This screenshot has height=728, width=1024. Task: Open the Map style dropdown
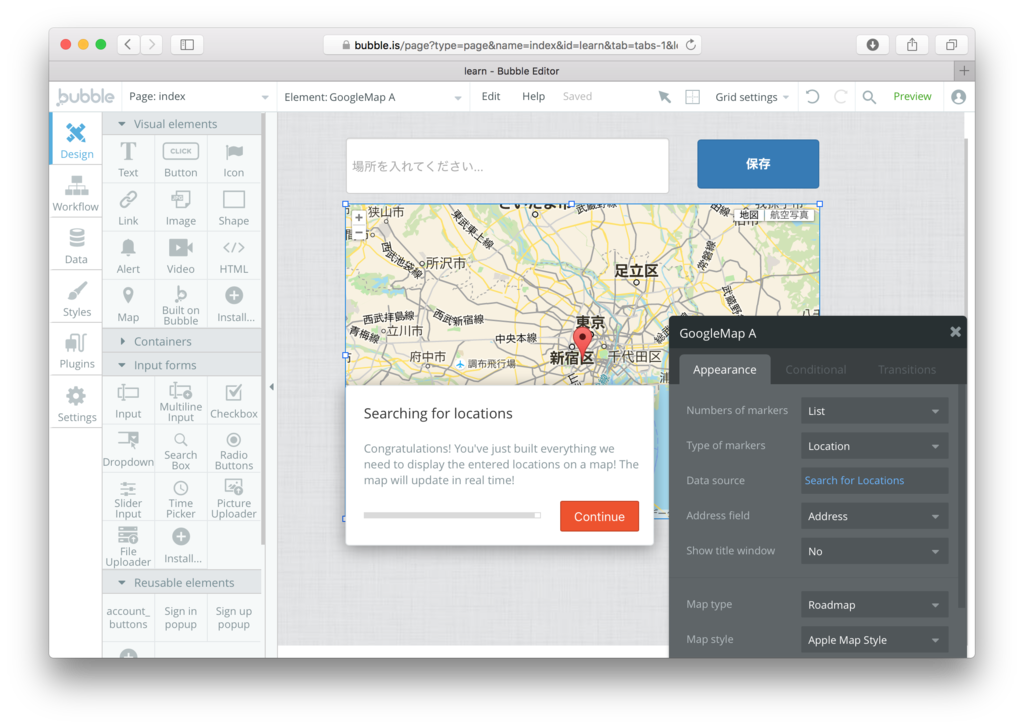[874, 640]
